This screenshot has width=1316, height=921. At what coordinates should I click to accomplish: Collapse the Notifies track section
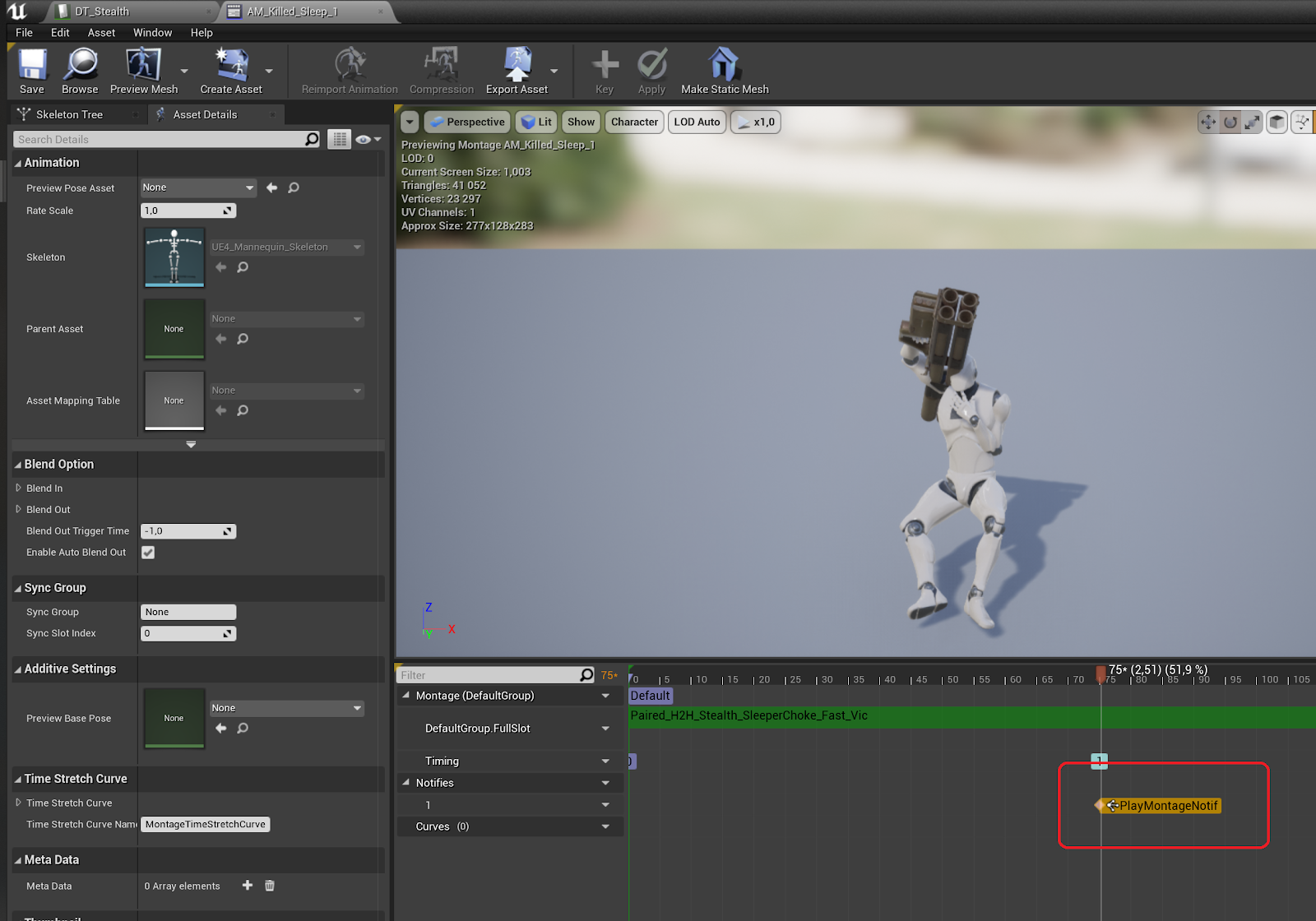point(406,783)
